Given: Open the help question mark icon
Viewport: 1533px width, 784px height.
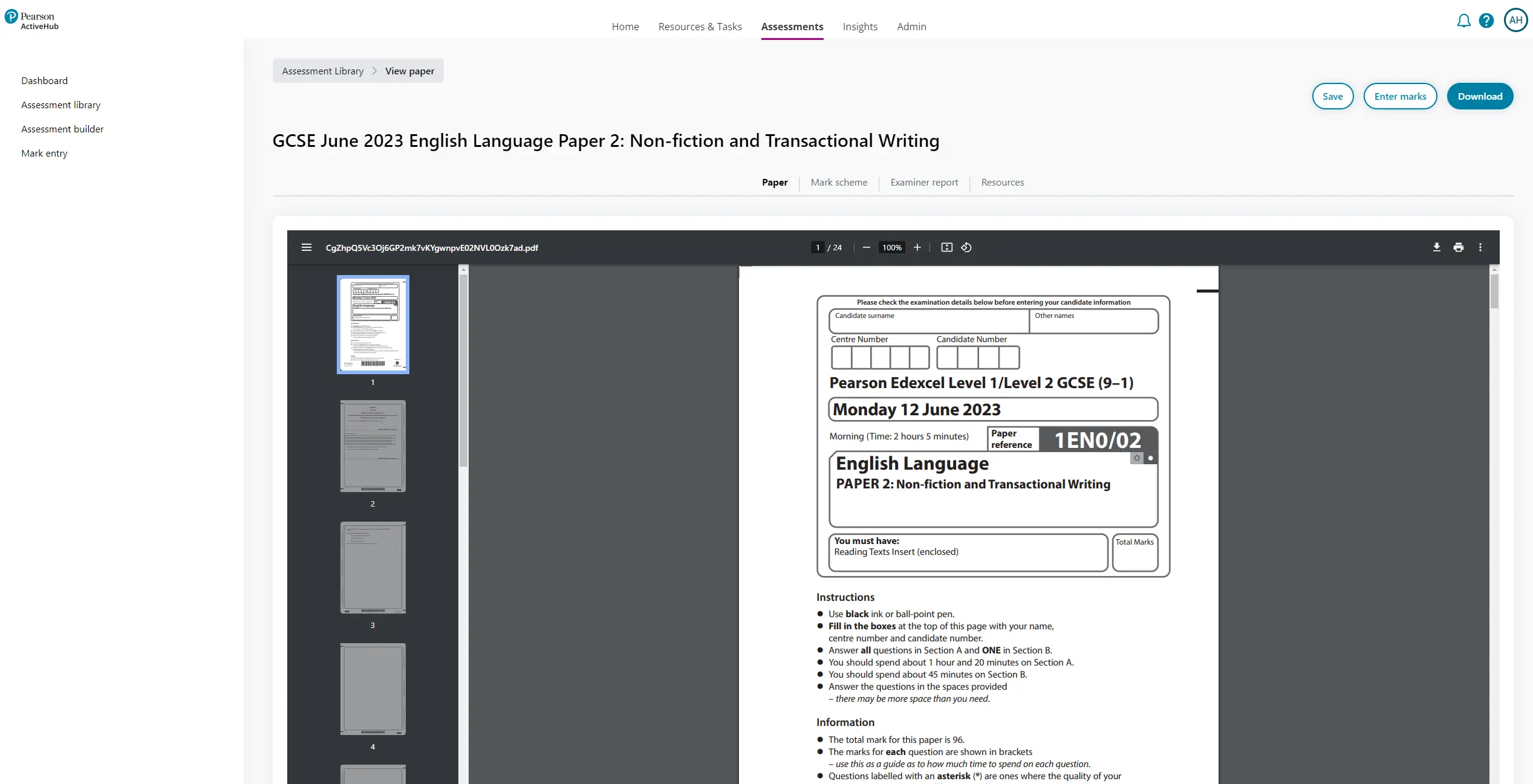Looking at the screenshot, I should coord(1486,21).
